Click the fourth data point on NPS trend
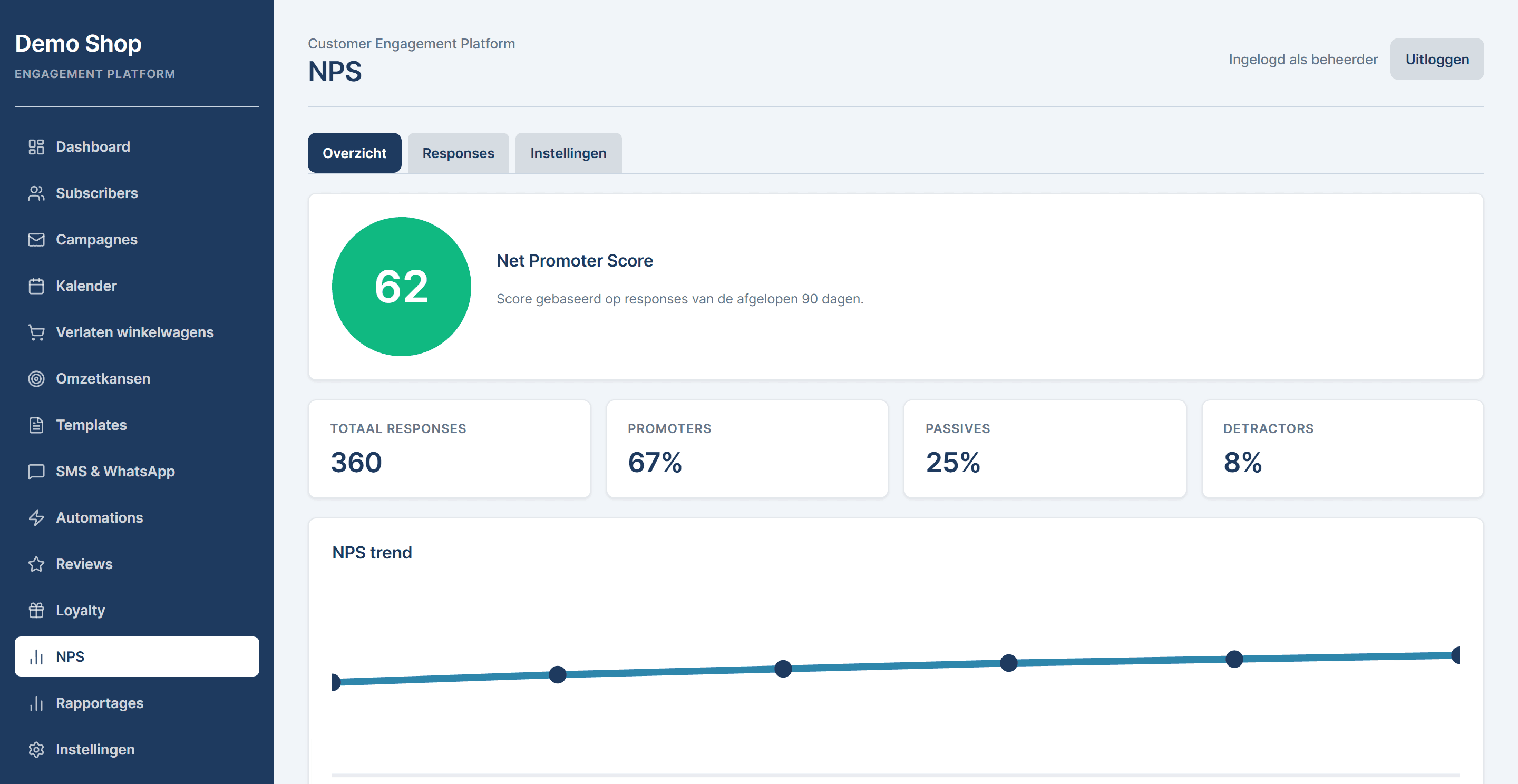Viewport: 1518px width, 784px height. coord(1009,663)
